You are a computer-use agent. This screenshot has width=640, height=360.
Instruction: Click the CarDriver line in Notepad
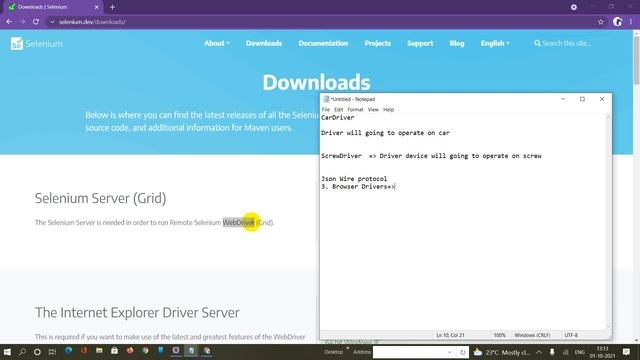click(338, 118)
